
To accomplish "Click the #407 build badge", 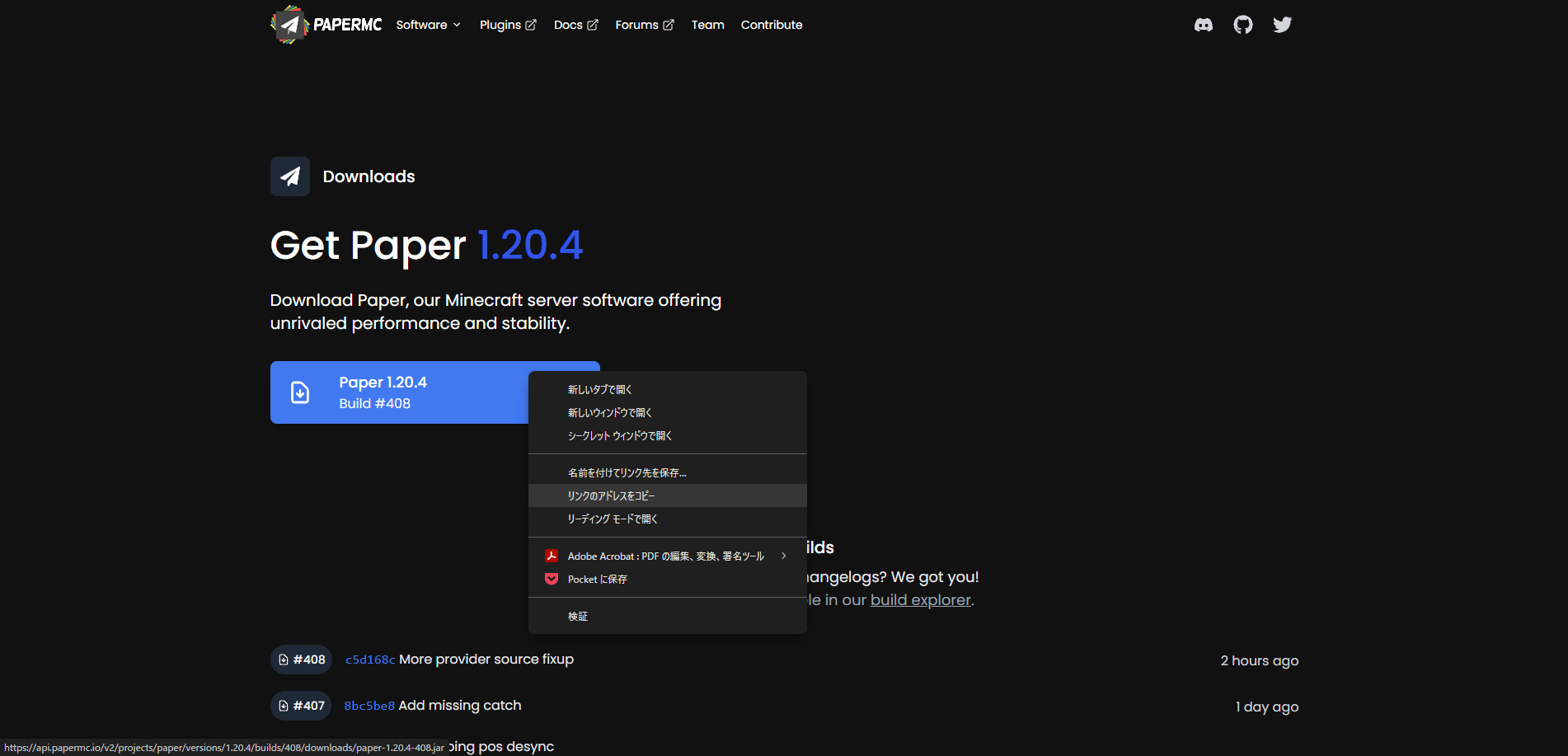I will [x=301, y=706].
